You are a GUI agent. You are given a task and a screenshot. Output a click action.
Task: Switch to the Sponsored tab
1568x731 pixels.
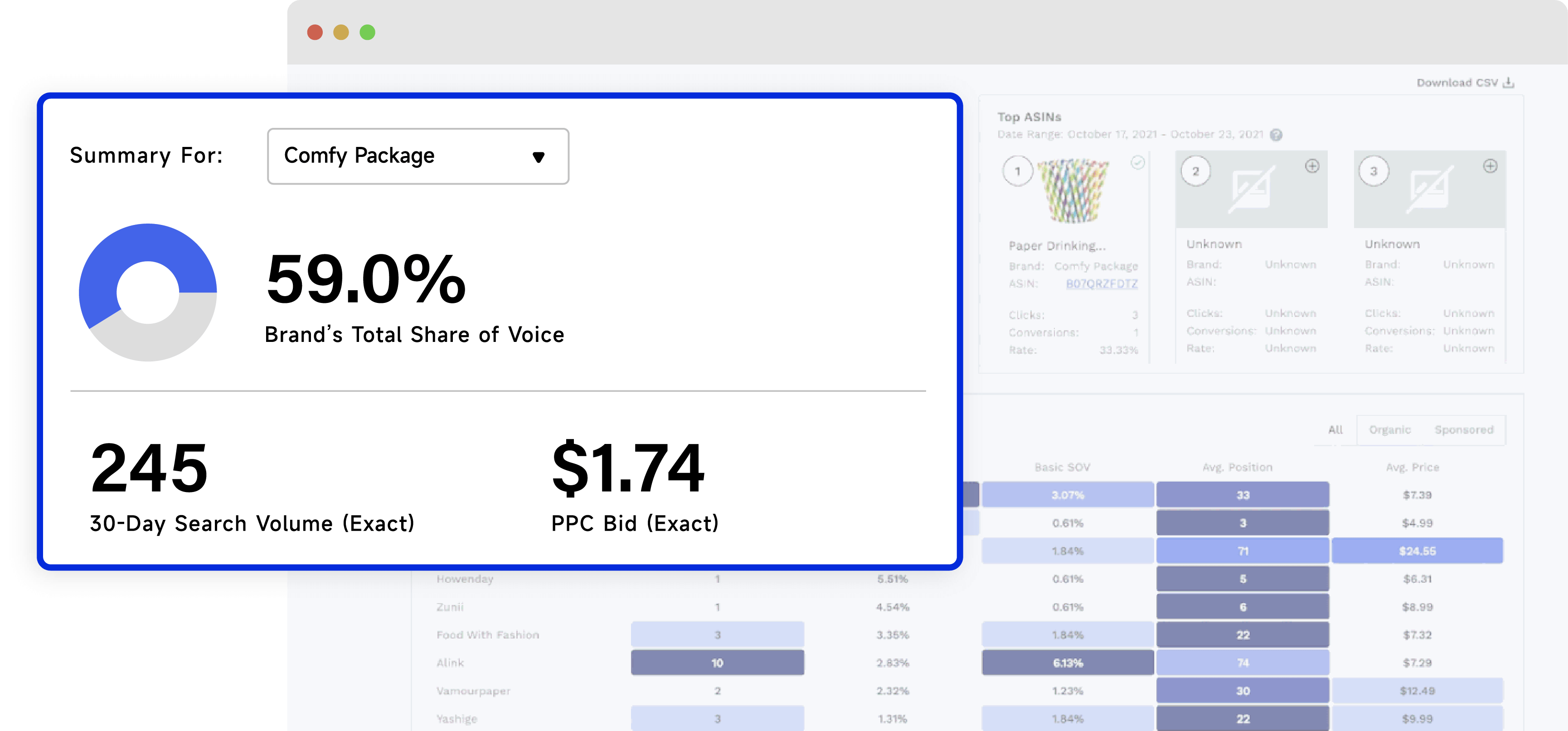(x=1463, y=430)
